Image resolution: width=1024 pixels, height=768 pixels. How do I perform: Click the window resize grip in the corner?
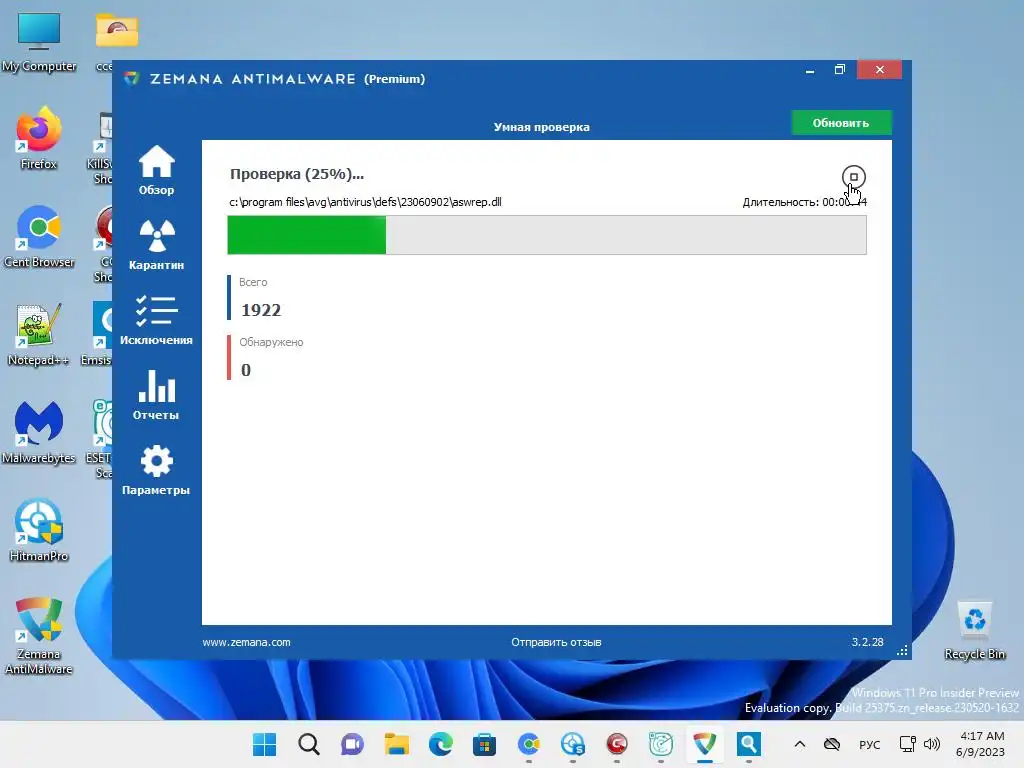(902, 650)
